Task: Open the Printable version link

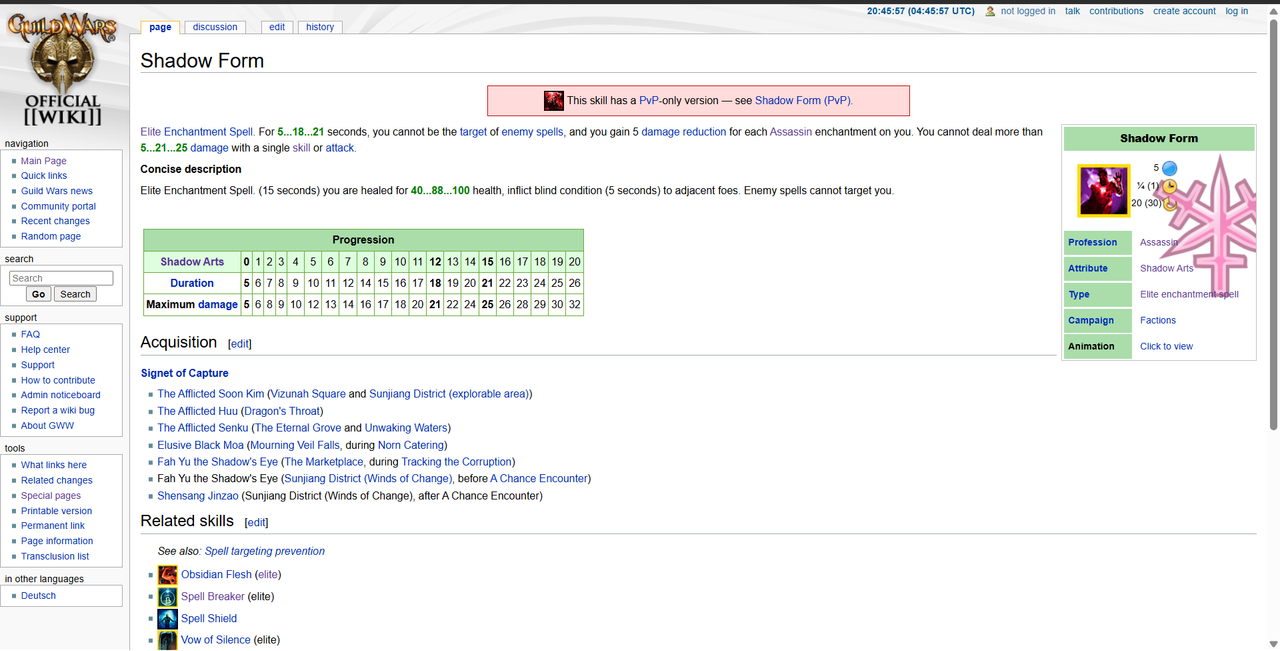Action: 57,511
